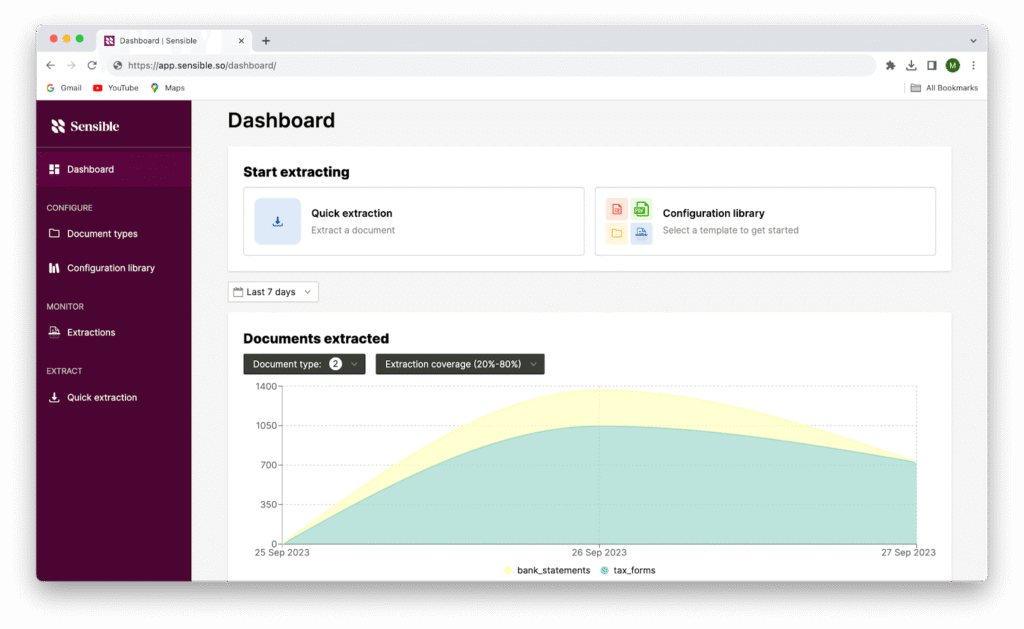Reload the page with browser refresh icon
Viewport: 1024px width, 629px height.
92,65
